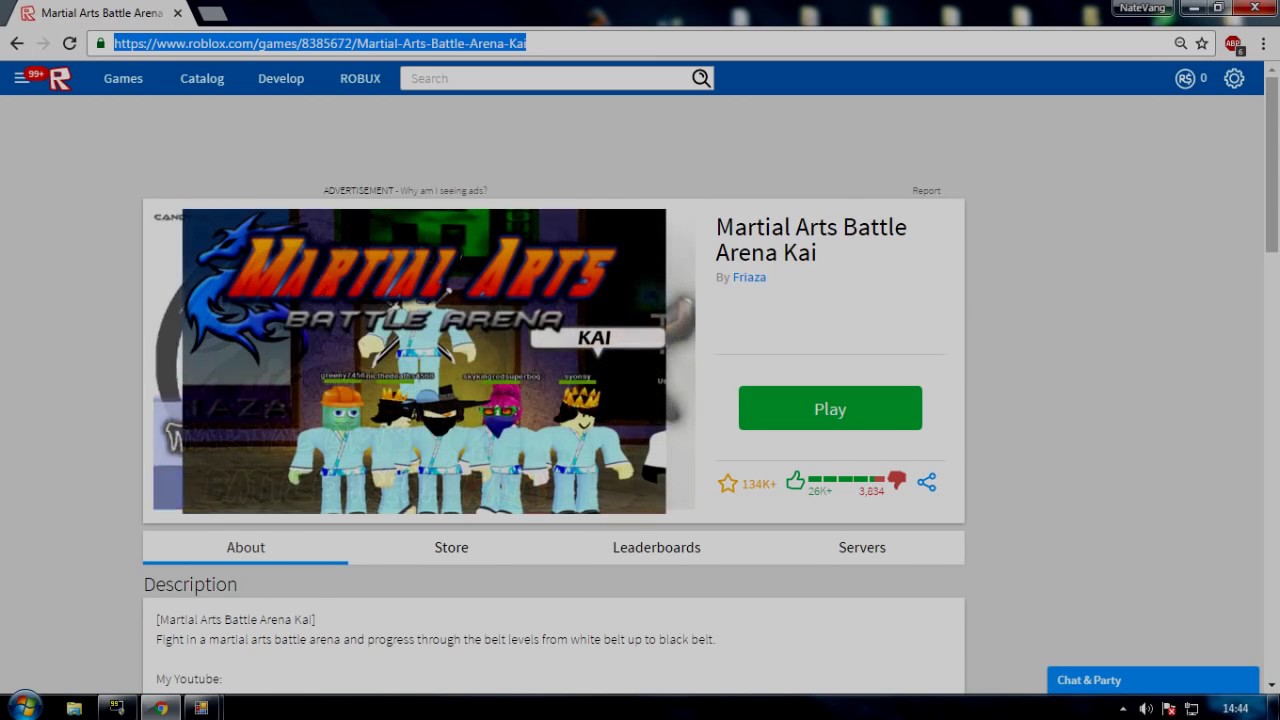This screenshot has height=720, width=1280.
Task: Open the Robux balance icon
Action: point(1185,78)
